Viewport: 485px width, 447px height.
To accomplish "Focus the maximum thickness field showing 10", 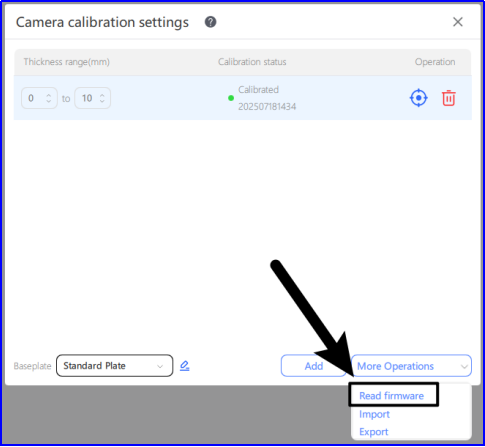I will click(92, 98).
